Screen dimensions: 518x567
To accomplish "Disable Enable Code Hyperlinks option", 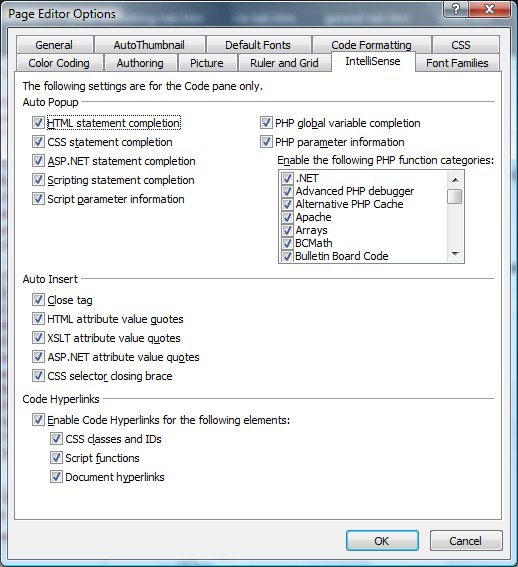I will (x=38, y=420).
